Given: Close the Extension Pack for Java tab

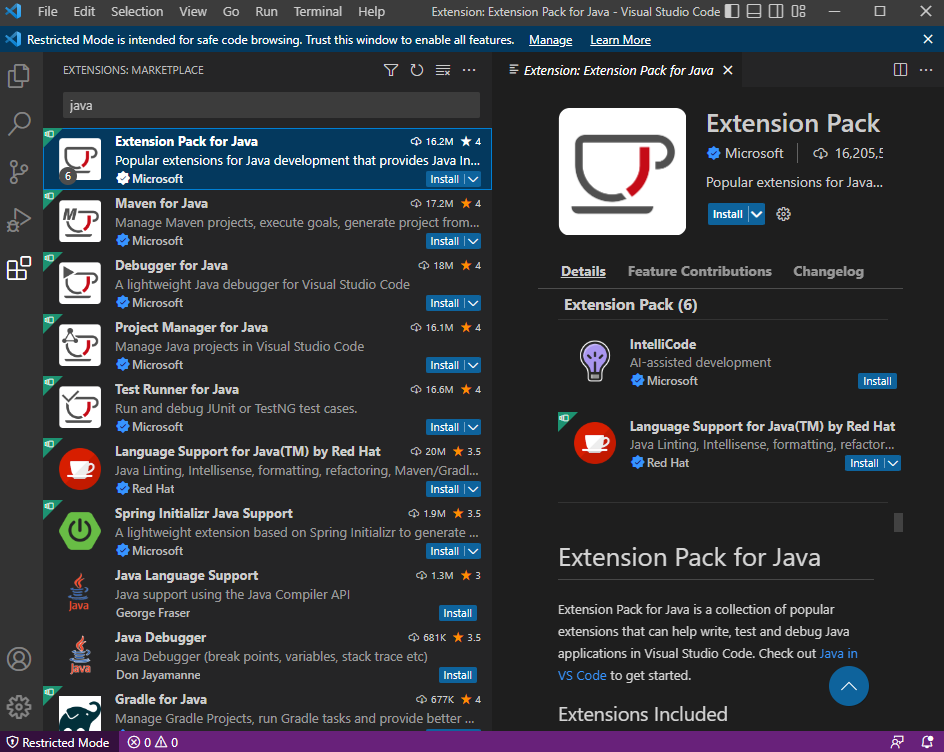Looking at the screenshot, I should (728, 70).
